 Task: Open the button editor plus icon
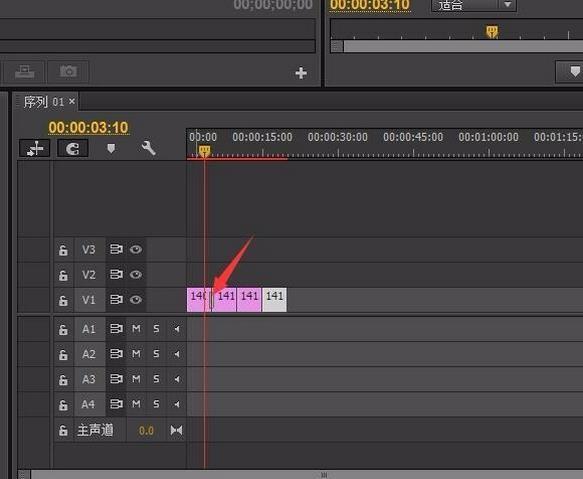click(x=301, y=73)
